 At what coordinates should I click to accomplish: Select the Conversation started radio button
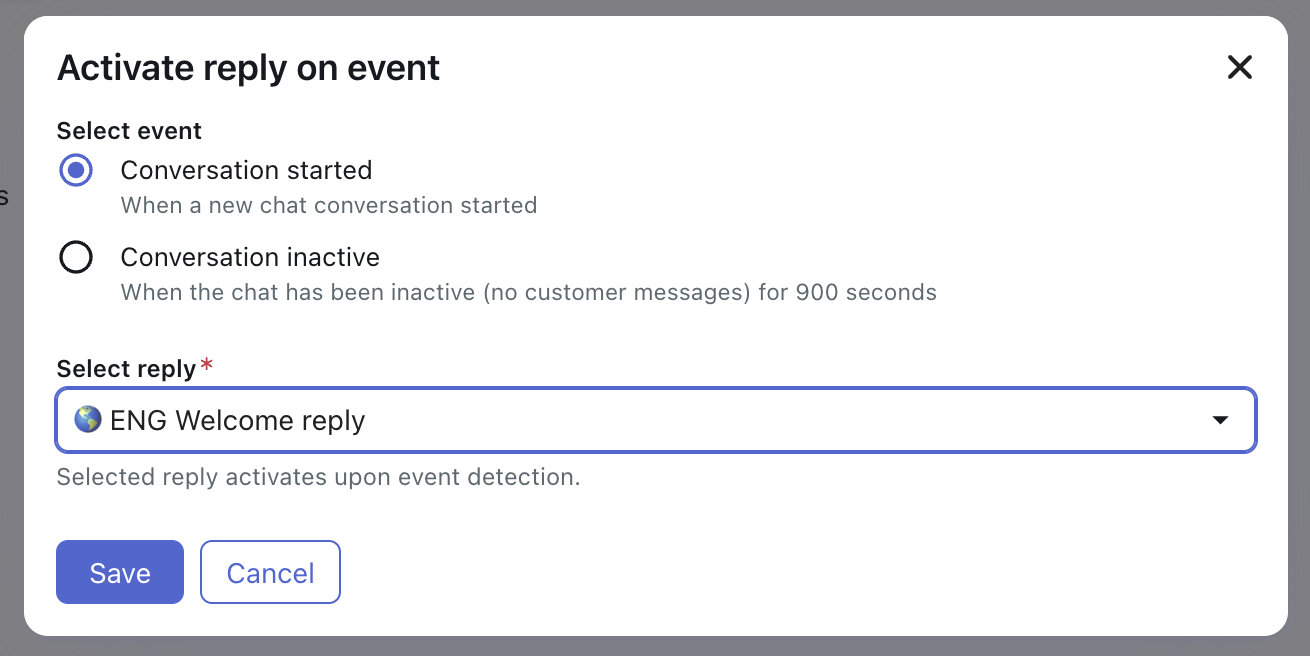pos(76,170)
